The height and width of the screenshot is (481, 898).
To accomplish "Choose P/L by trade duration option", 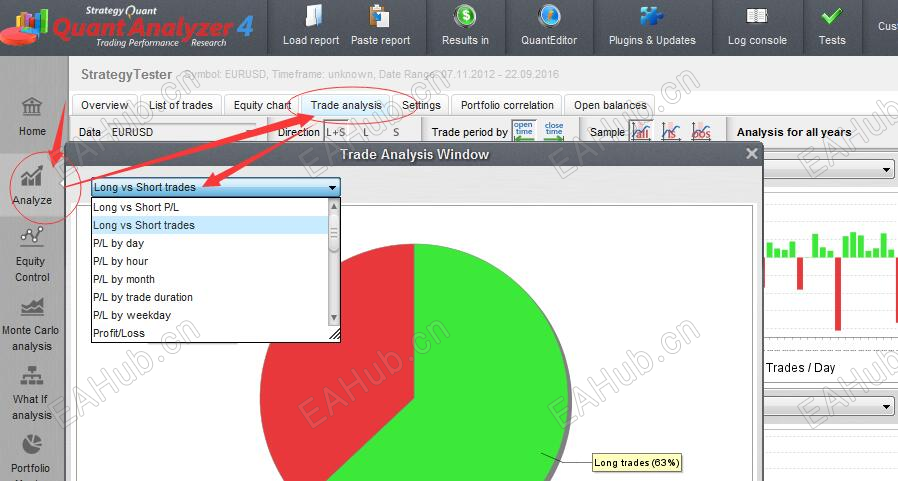I will [x=210, y=297].
